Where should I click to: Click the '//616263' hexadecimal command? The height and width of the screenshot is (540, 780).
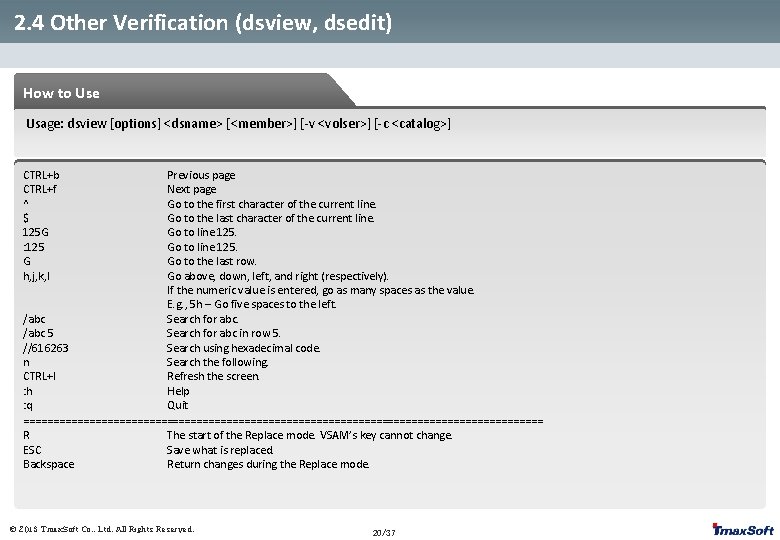[x=46, y=348]
